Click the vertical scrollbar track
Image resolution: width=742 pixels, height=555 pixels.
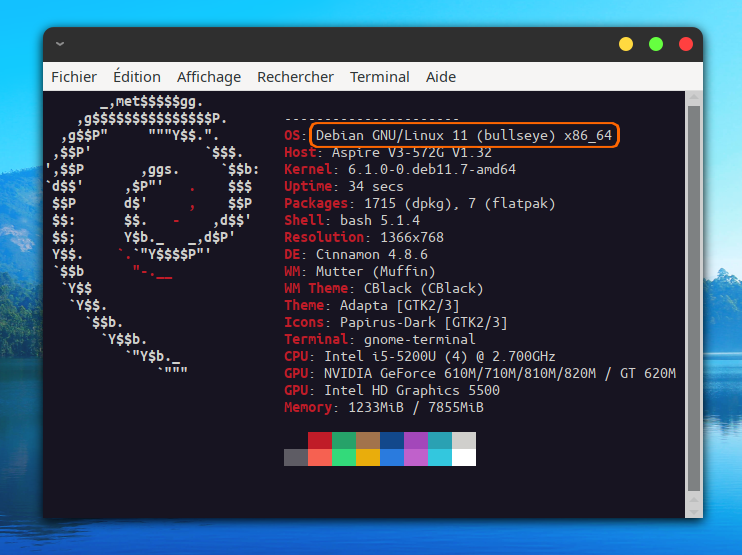(x=692, y=300)
